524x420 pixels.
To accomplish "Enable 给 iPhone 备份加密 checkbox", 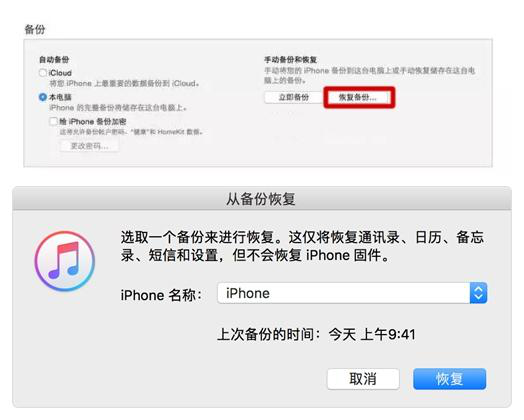I will 53,121.
